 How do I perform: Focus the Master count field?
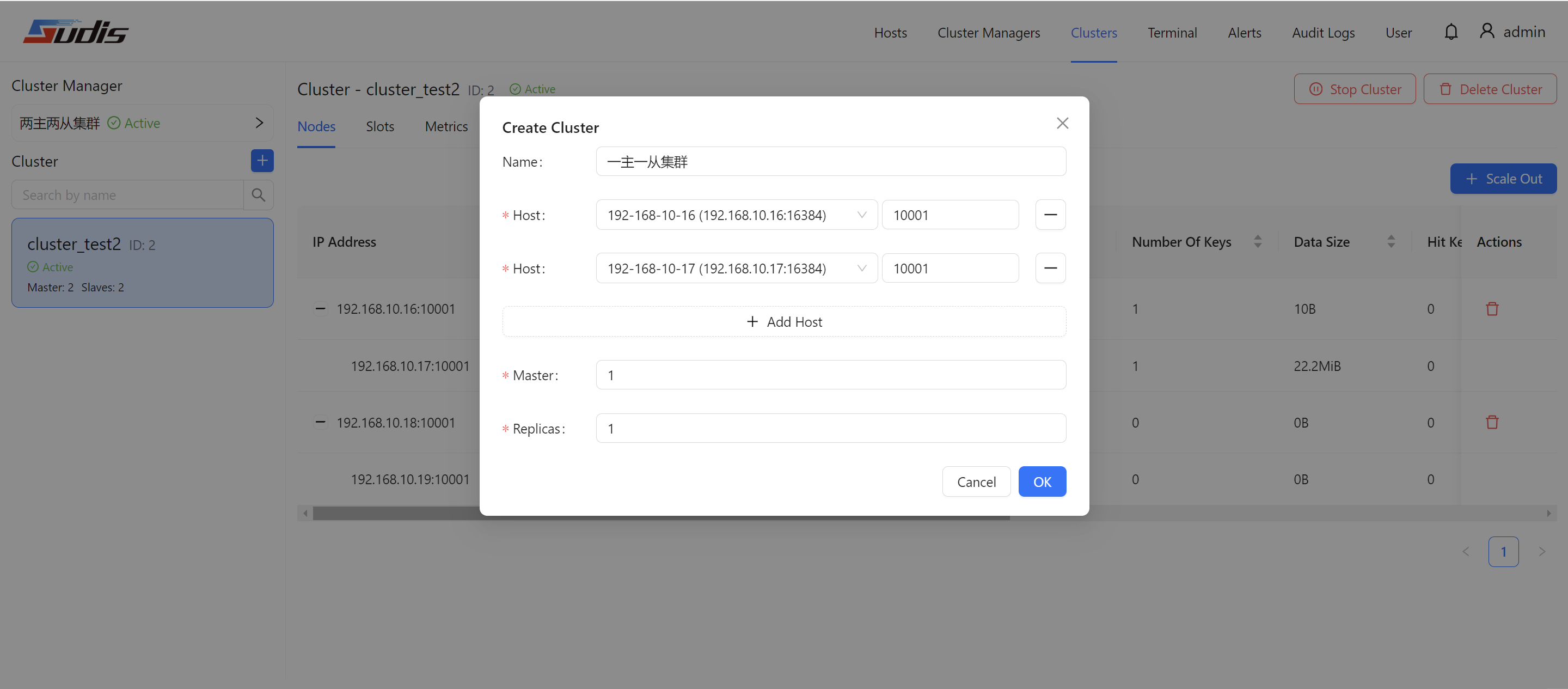(831, 375)
